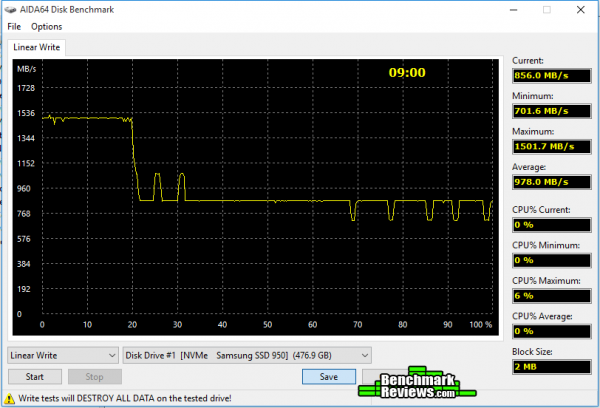Open the Options menu
Viewport: 600px width, 408px height.
tap(46, 26)
